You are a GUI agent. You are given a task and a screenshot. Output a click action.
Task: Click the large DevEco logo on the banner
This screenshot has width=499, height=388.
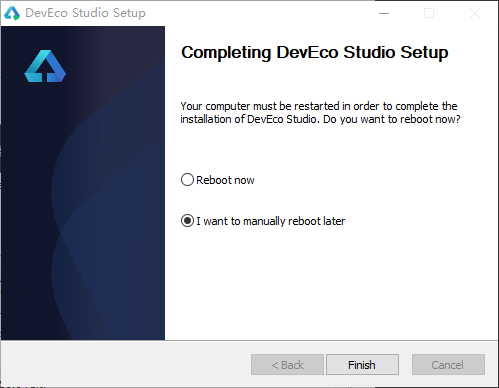[x=45, y=66]
